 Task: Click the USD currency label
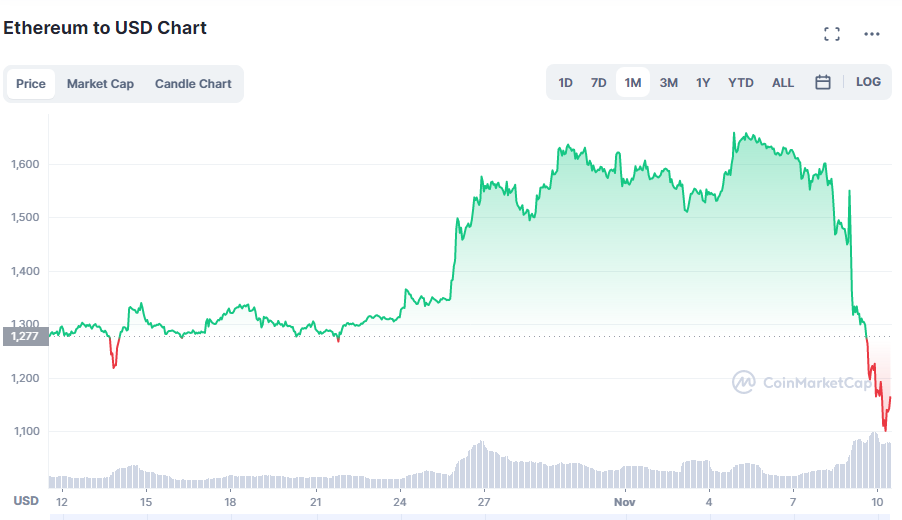(x=26, y=500)
